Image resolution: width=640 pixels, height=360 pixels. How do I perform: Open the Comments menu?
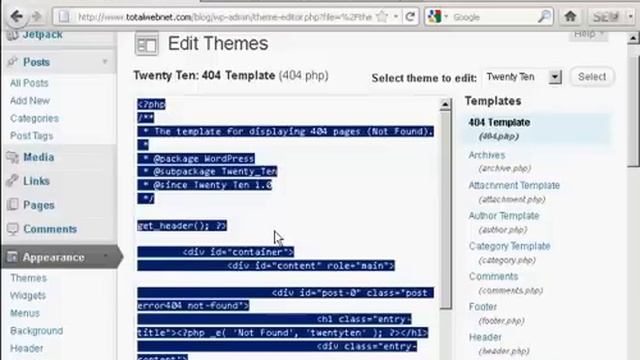click(x=50, y=229)
